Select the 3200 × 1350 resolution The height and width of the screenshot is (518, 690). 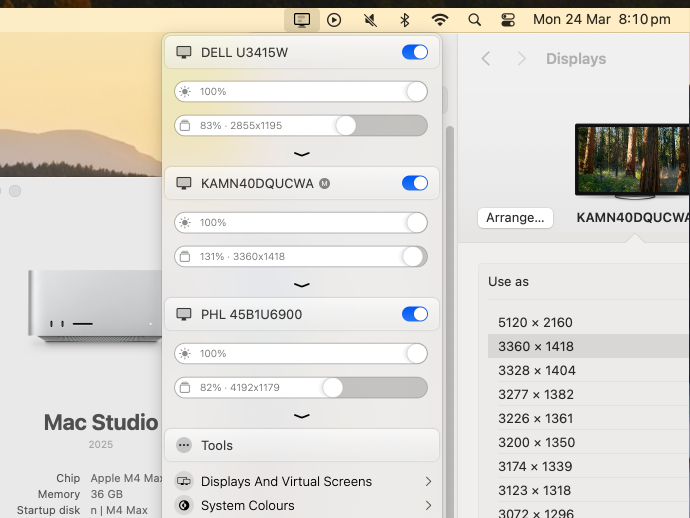tap(589, 442)
